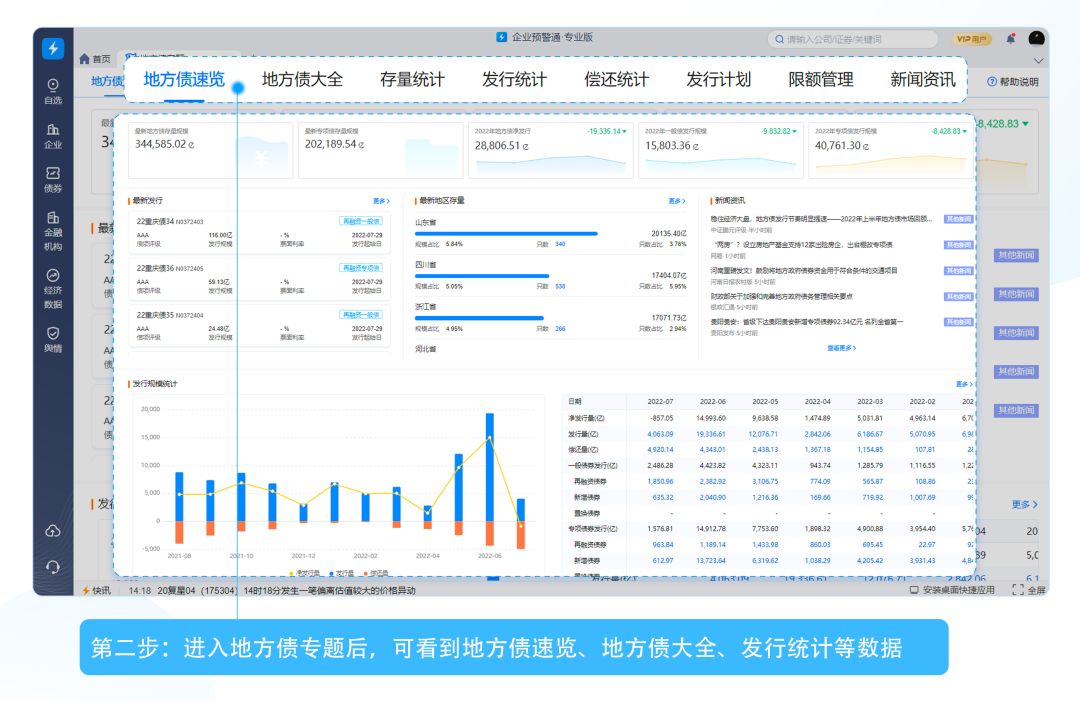1080x701 pixels.
Task: Click the notification bell icon at top right
Action: [1010, 38]
